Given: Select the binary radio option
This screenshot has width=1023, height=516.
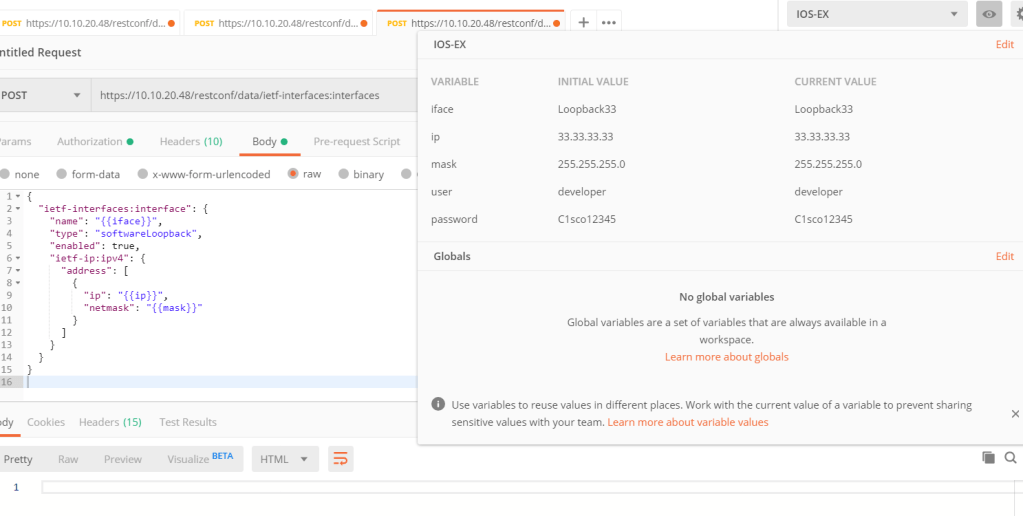Looking at the screenshot, I should [344, 174].
